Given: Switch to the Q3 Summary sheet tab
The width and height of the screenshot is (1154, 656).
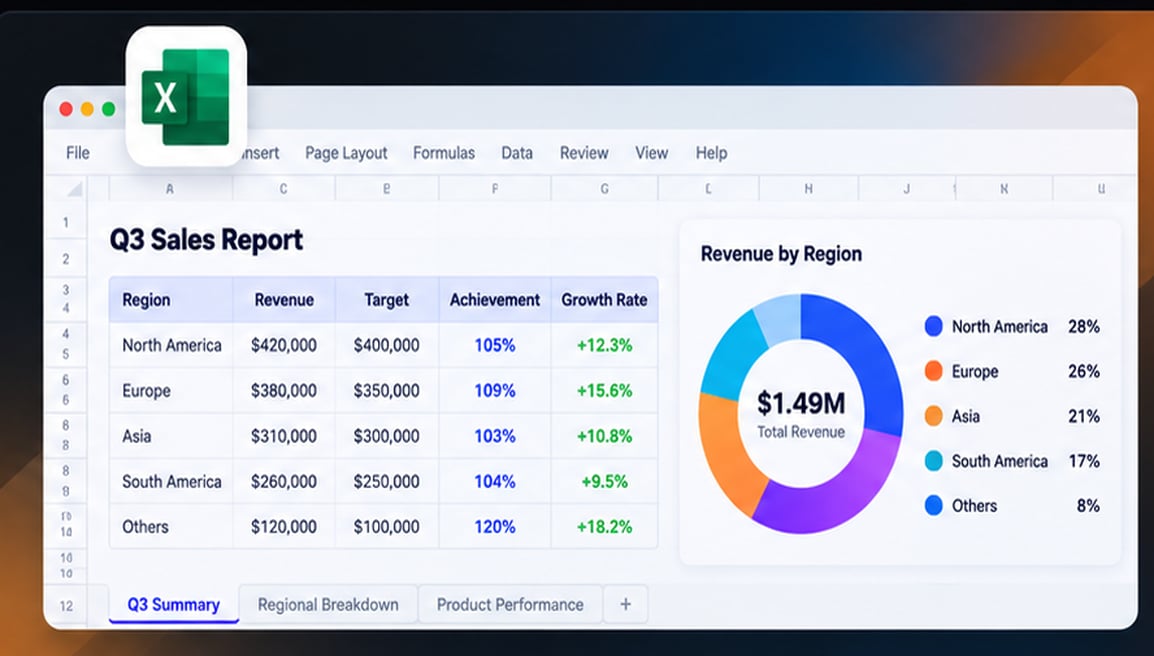Looking at the screenshot, I should [x=174, y=604].
